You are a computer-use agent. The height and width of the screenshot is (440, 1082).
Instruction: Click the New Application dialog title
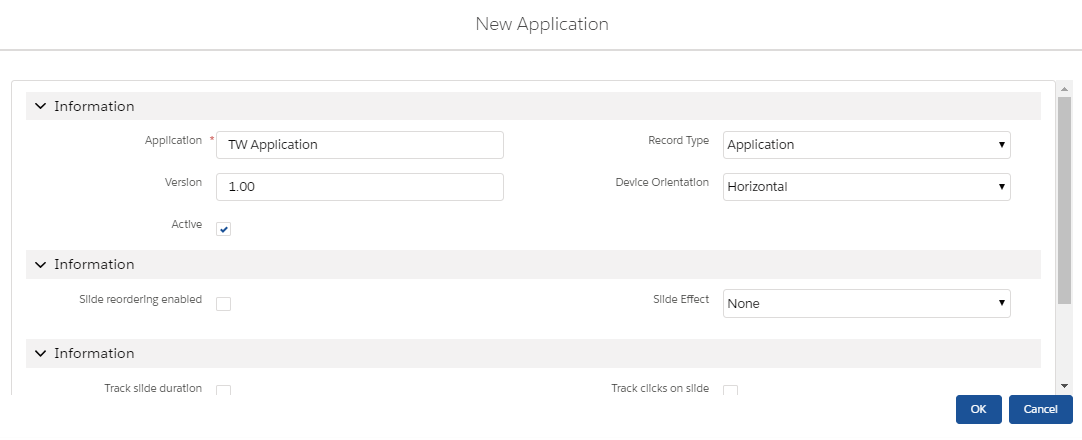pos(541,23)
